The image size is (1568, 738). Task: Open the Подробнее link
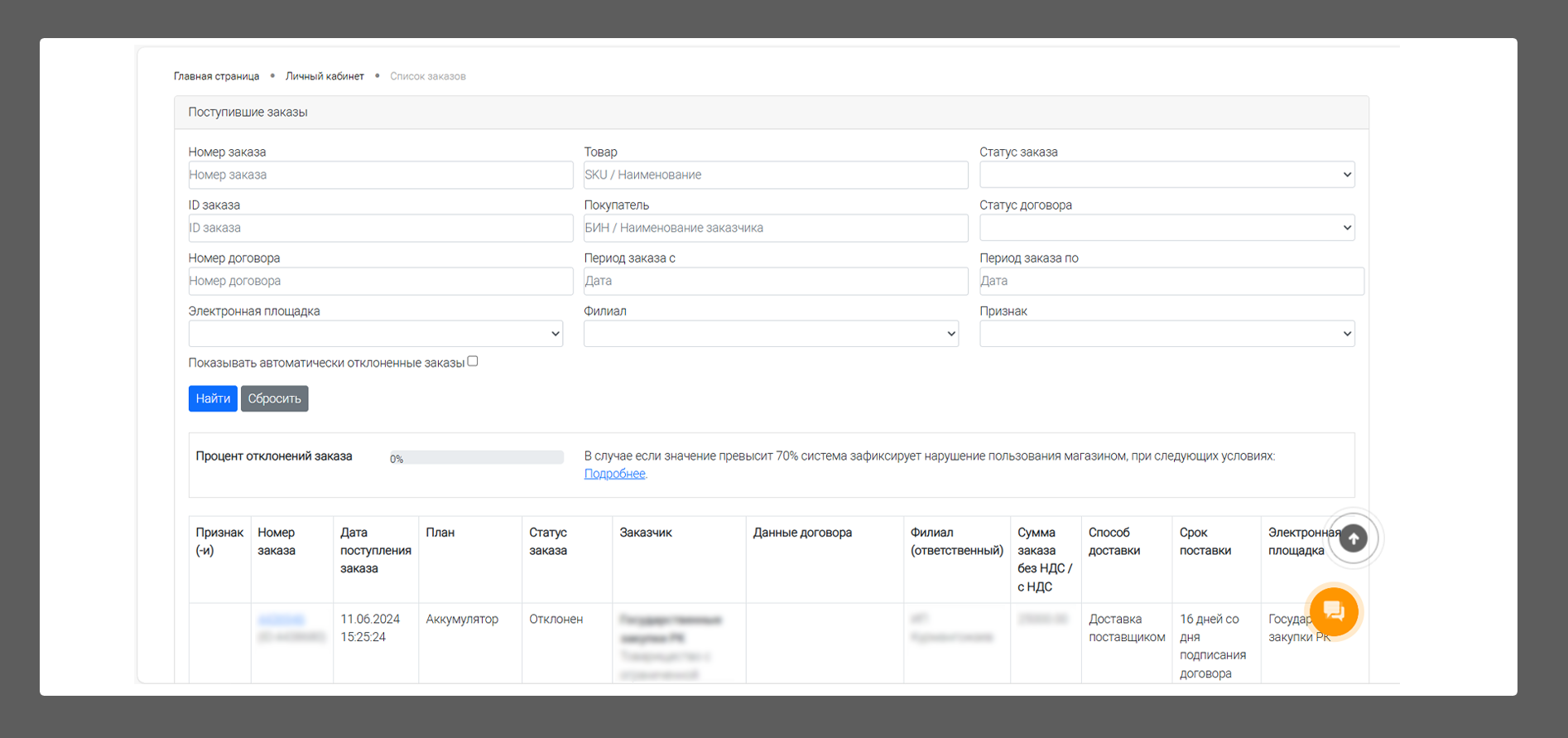click(614, 474)
